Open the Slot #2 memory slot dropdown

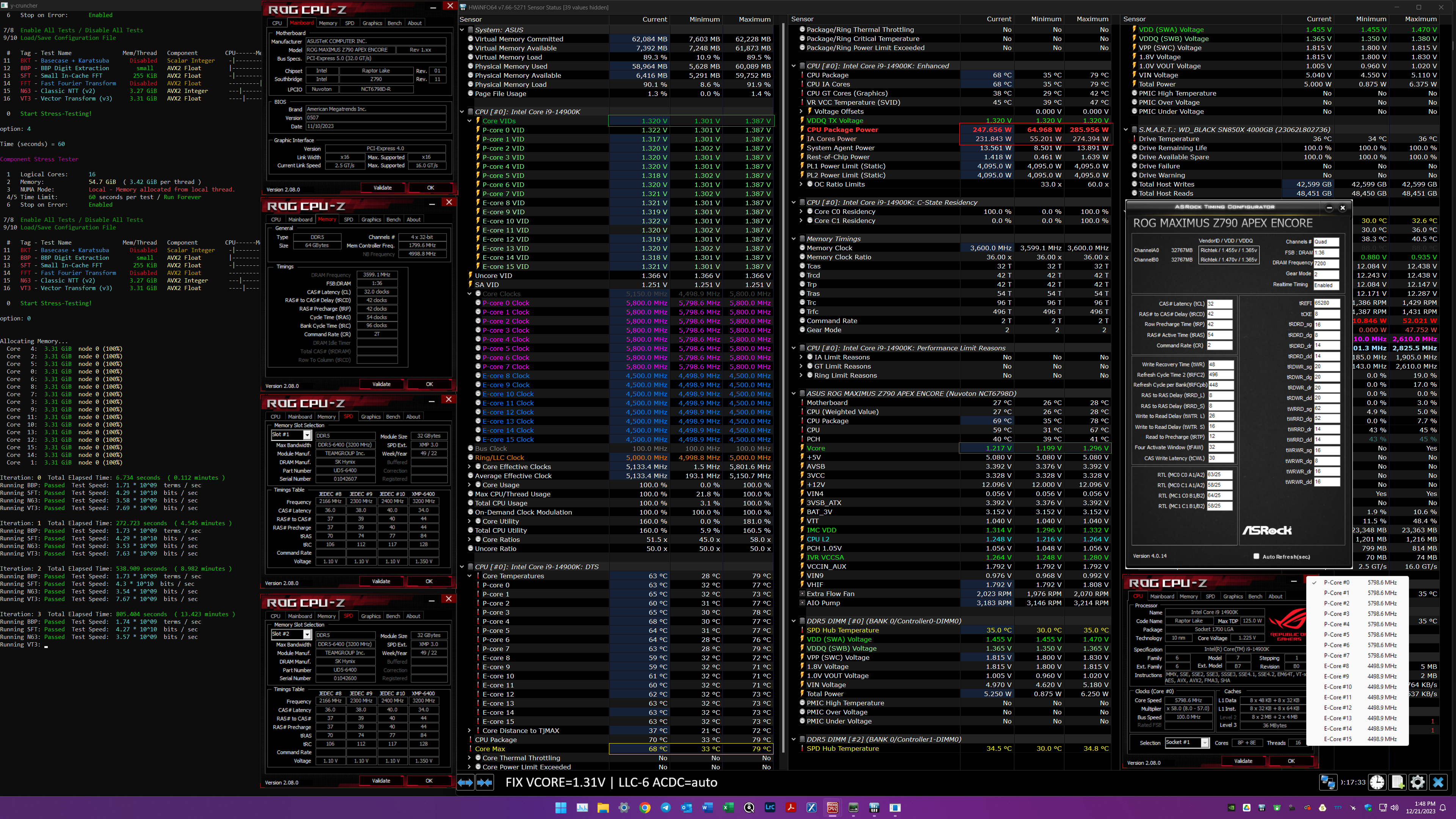(x=291, y=634)
